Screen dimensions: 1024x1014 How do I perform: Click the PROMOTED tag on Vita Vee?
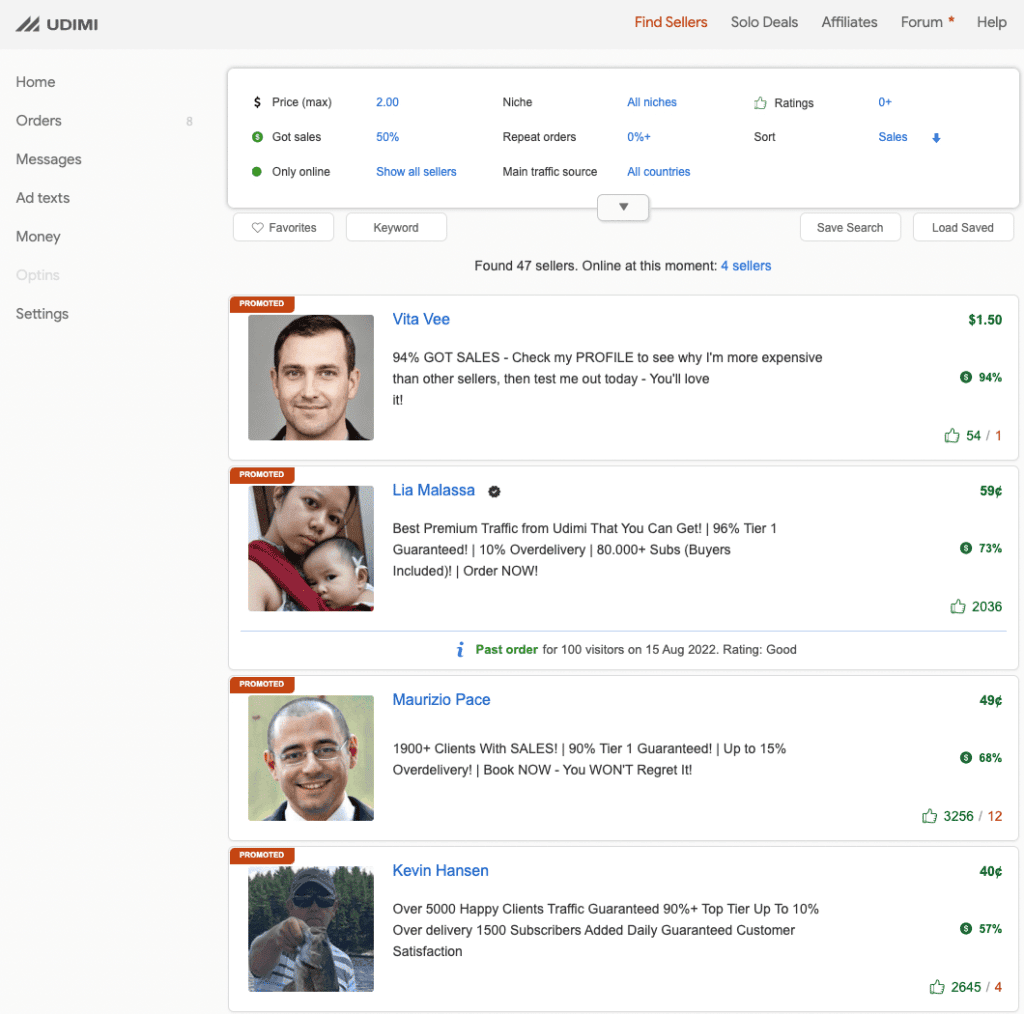[262, 304]
